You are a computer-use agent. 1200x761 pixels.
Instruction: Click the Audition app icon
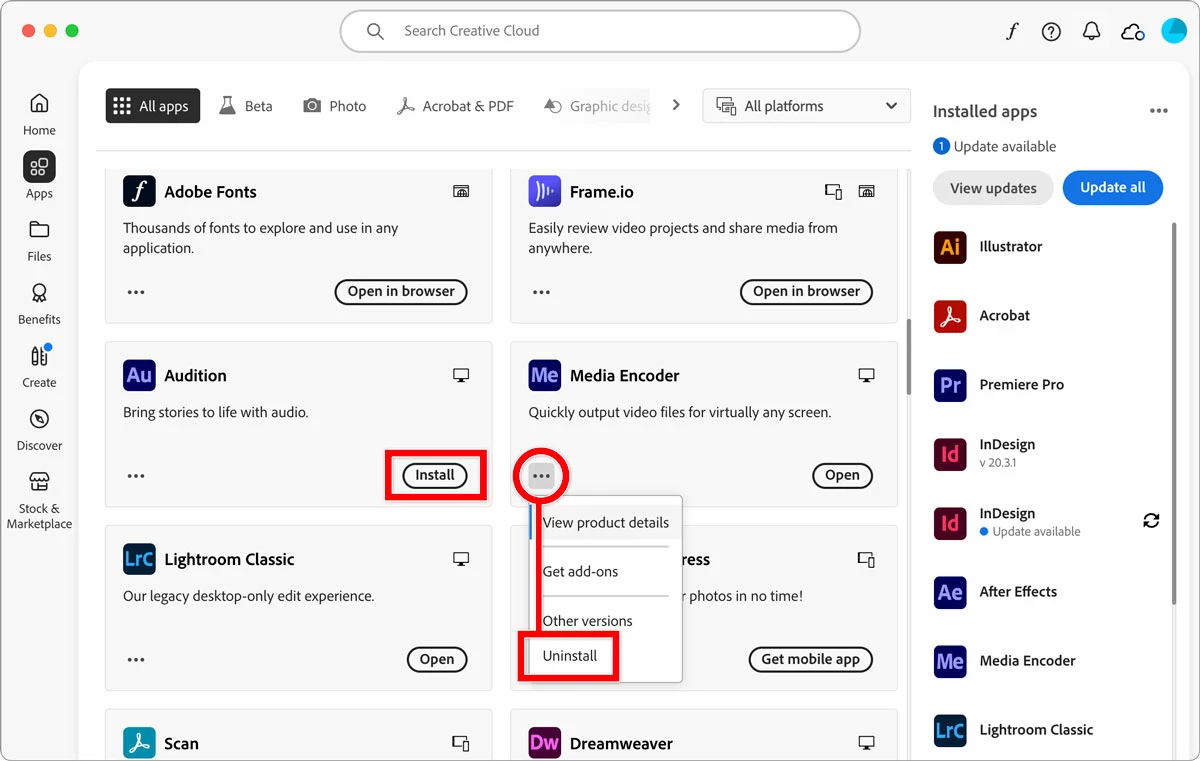click(x=139, y=375)
